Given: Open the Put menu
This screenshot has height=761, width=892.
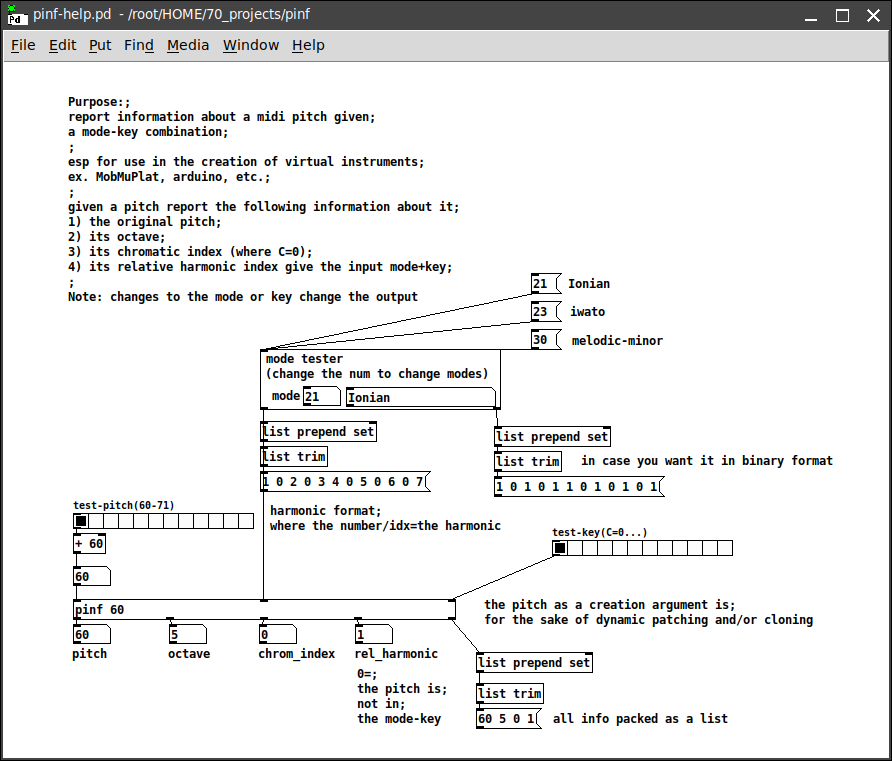Looking at the screenshot, I should (x=100, y=45).
